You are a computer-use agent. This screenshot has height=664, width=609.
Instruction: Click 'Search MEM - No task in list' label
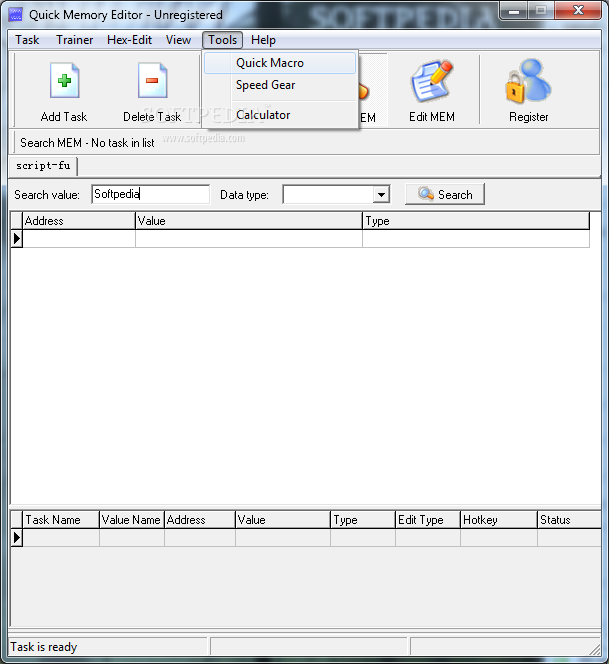pyautogui.click(x=87, y=143)
